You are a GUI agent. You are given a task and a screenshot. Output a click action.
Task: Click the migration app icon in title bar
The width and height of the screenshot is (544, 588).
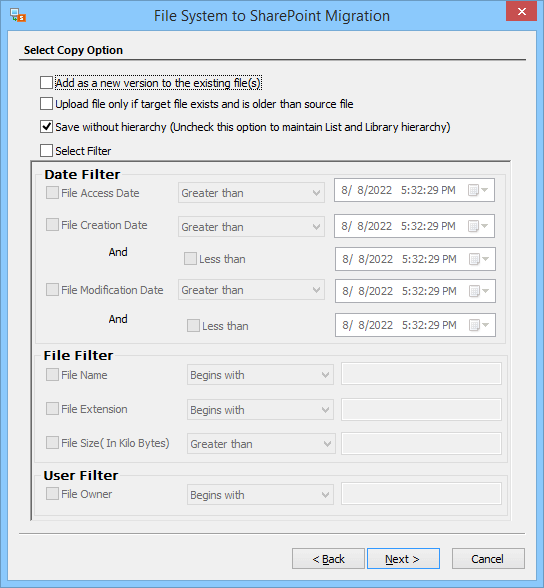click(18, 15)
